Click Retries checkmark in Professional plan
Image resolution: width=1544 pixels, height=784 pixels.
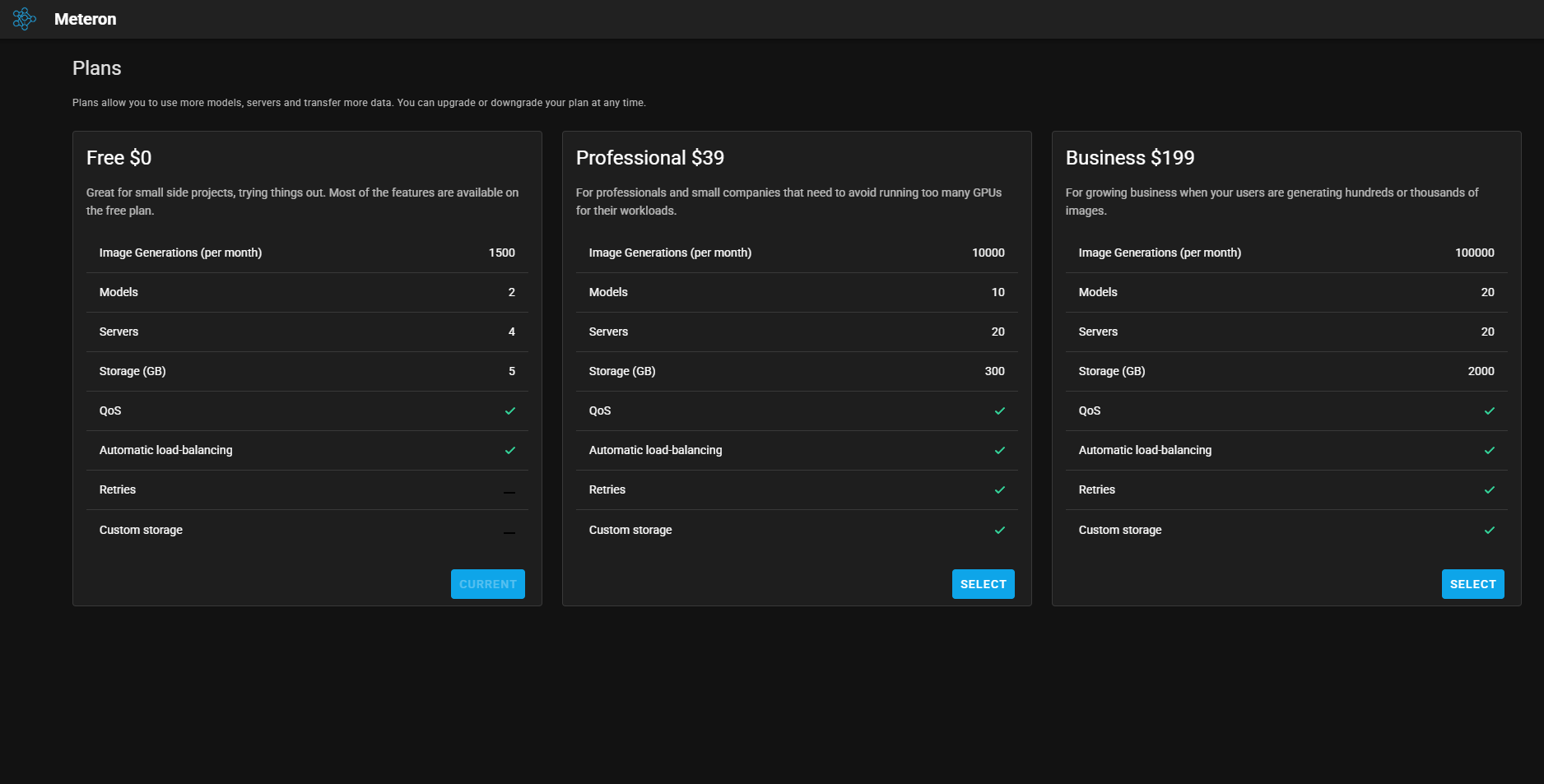tap(1000, 490)
